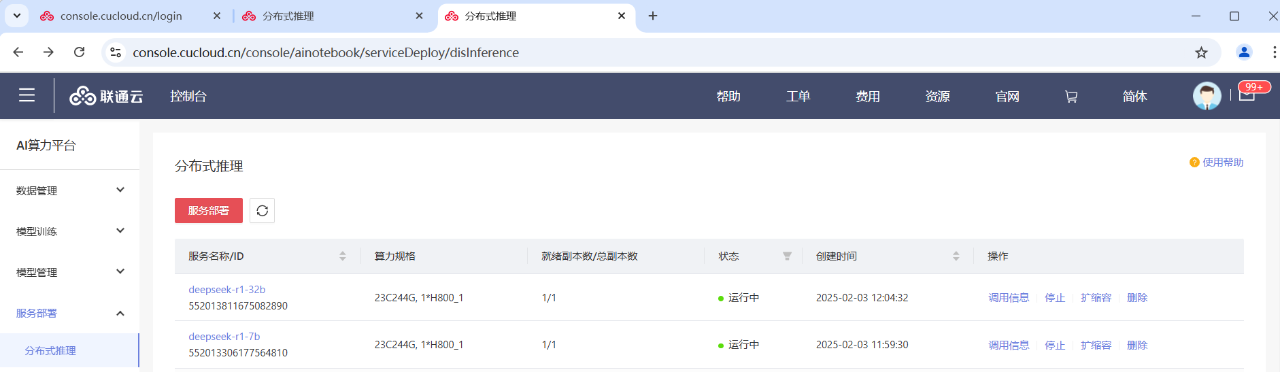Click 扩缩容 for deepseek-r1-7b
This screenshot has height=372, width=1280.
(x=1096, y=345)
